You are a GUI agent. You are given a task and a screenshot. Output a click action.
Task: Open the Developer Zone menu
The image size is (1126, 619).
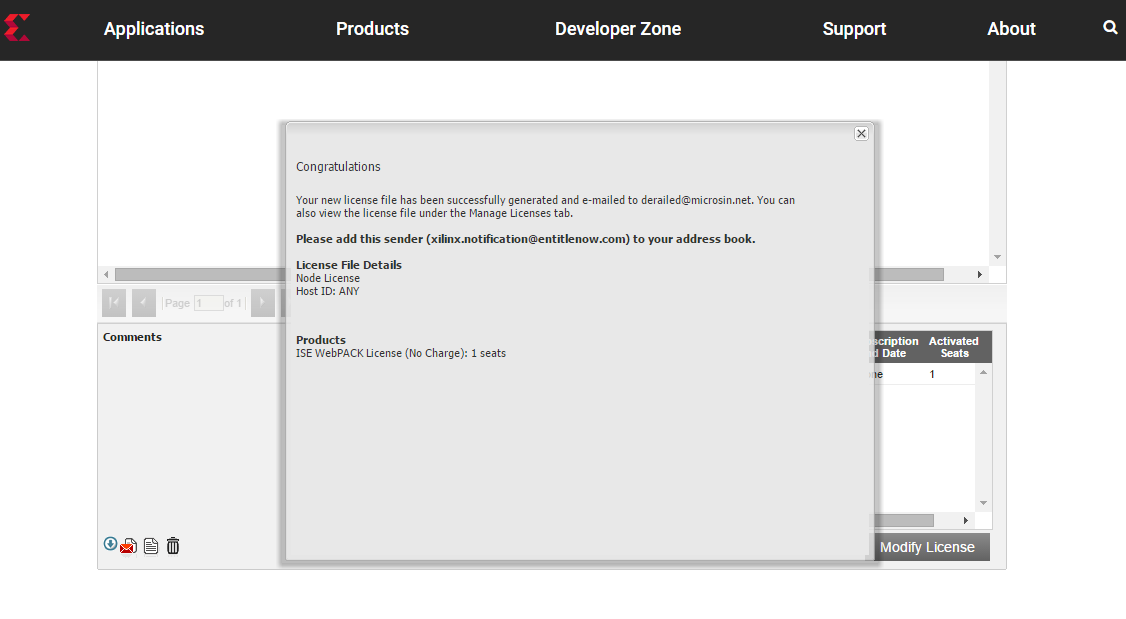pos(618,29)
